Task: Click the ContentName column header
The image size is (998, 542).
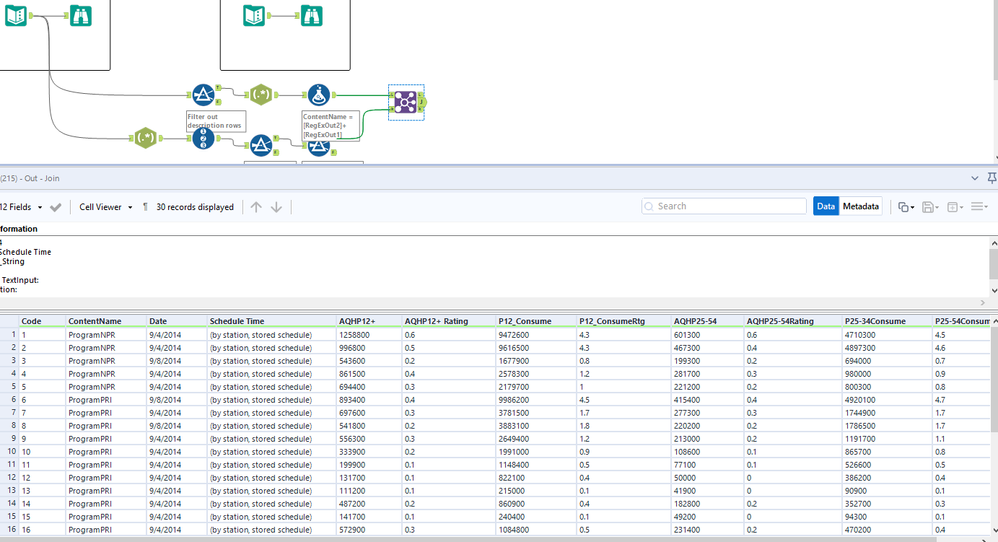Action: tap(95, 321)
